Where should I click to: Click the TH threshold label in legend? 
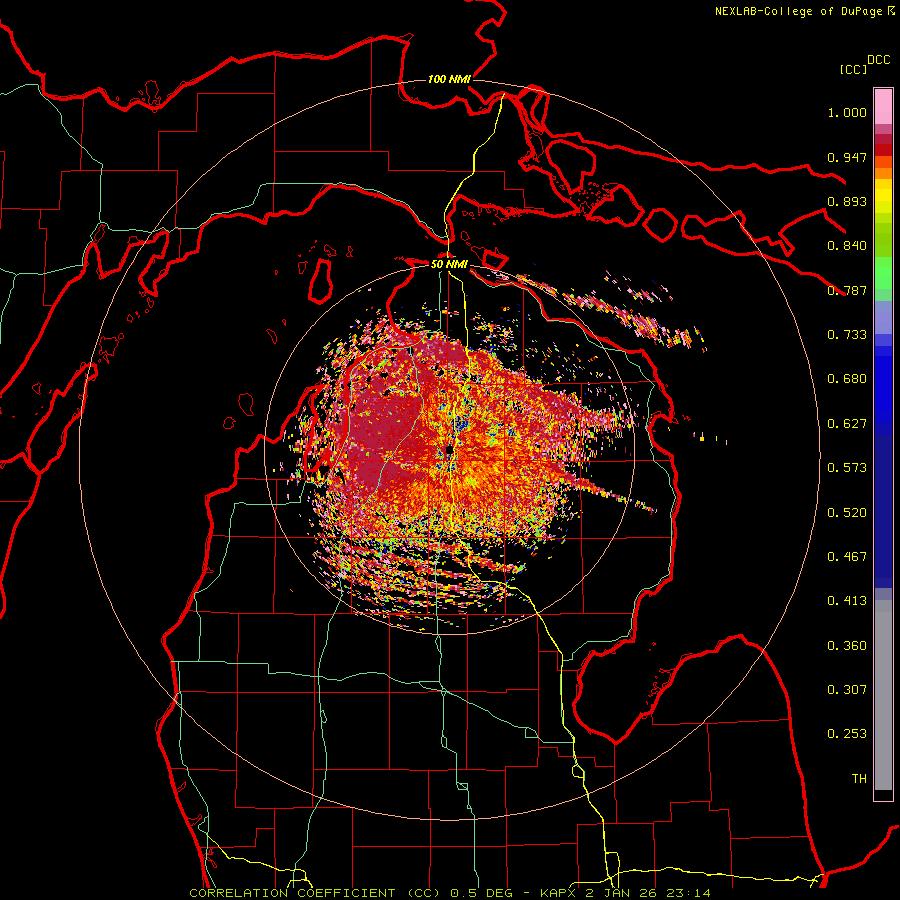click(x=859, y=779)
